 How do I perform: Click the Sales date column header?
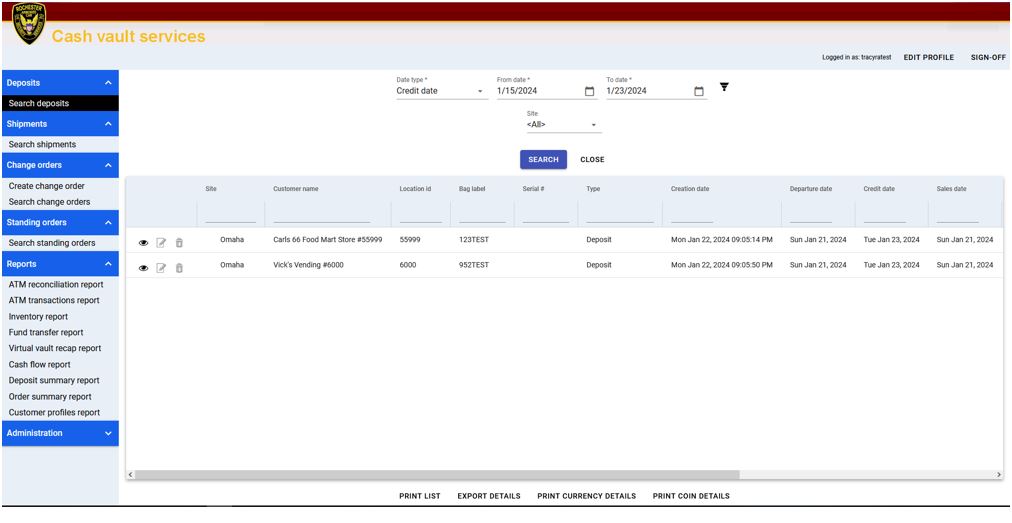(951, 189)
